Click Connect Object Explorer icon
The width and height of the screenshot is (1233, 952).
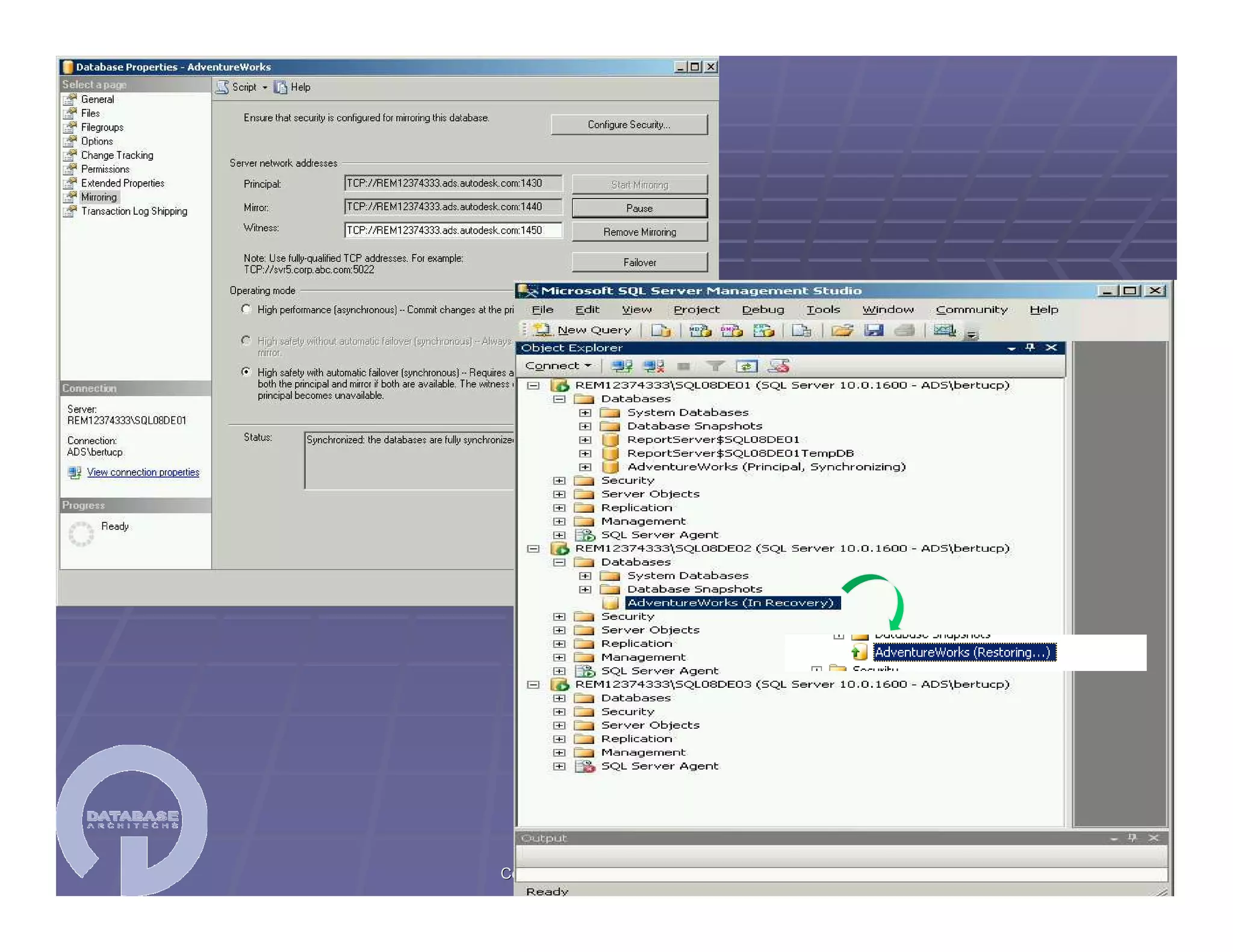click(x=621, y=366)
